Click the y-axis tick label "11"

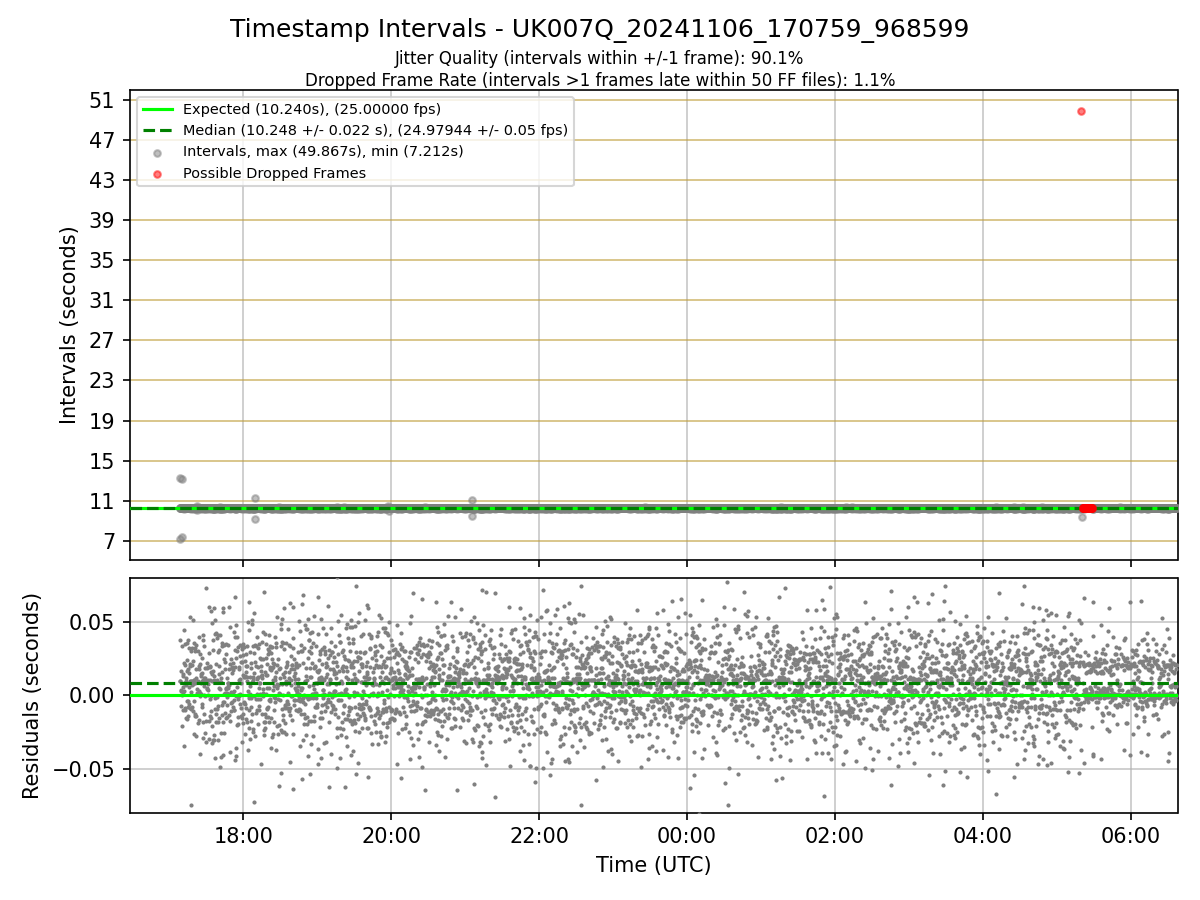[x=101, y=501]
